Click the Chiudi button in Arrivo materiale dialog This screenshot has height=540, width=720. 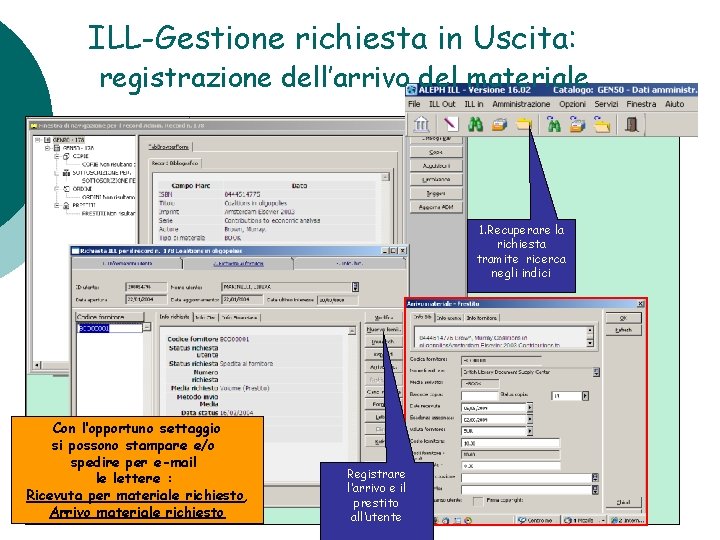(623, 502)
